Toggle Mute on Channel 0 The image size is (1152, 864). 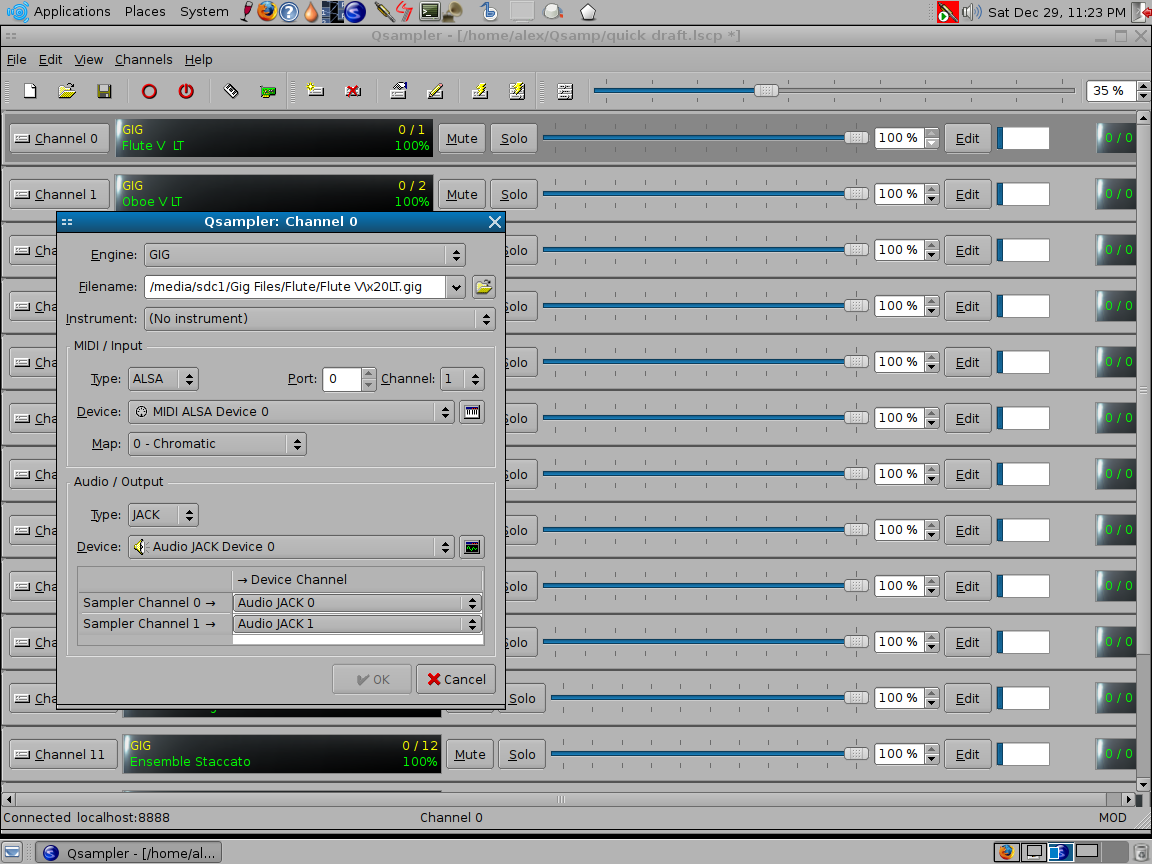pos(462,138)
